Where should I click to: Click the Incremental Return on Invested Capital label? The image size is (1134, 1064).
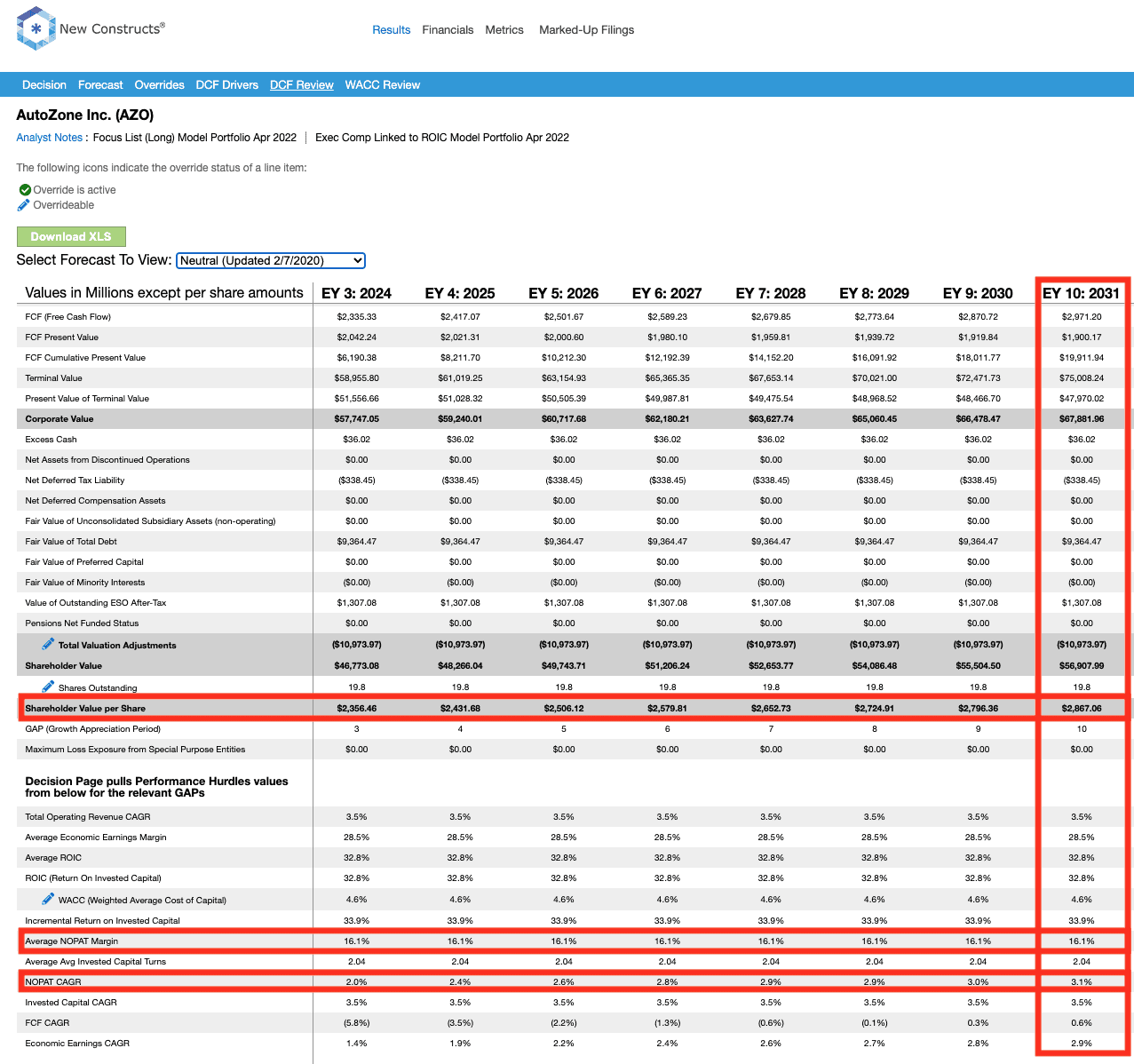(x=103, y=921)
